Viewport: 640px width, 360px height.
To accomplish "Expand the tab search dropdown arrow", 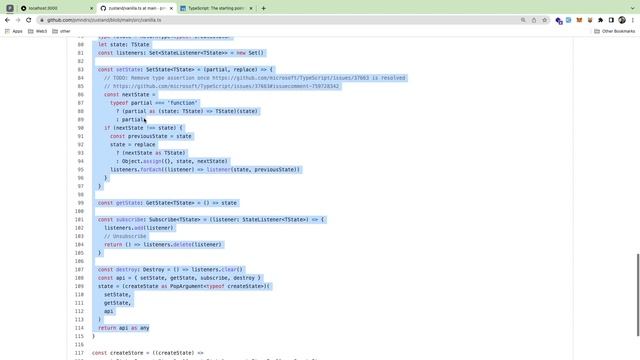I will 632,8.
